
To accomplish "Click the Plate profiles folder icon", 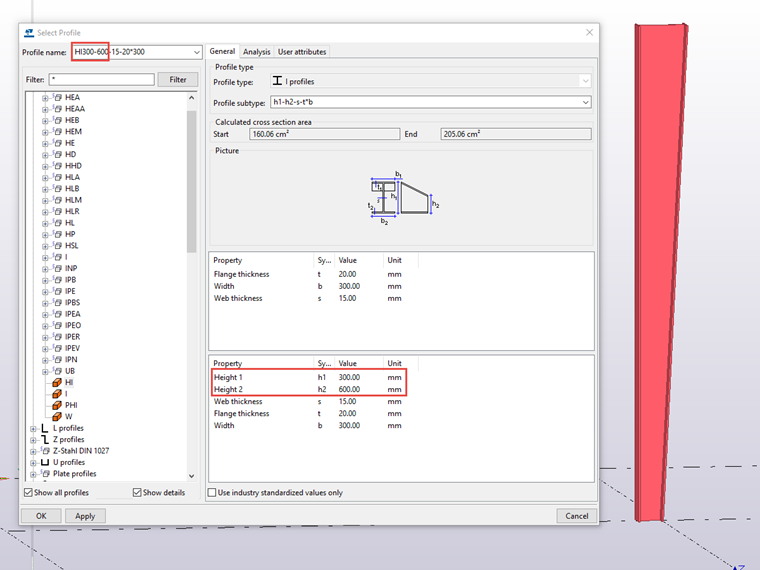I will point(45,474).
